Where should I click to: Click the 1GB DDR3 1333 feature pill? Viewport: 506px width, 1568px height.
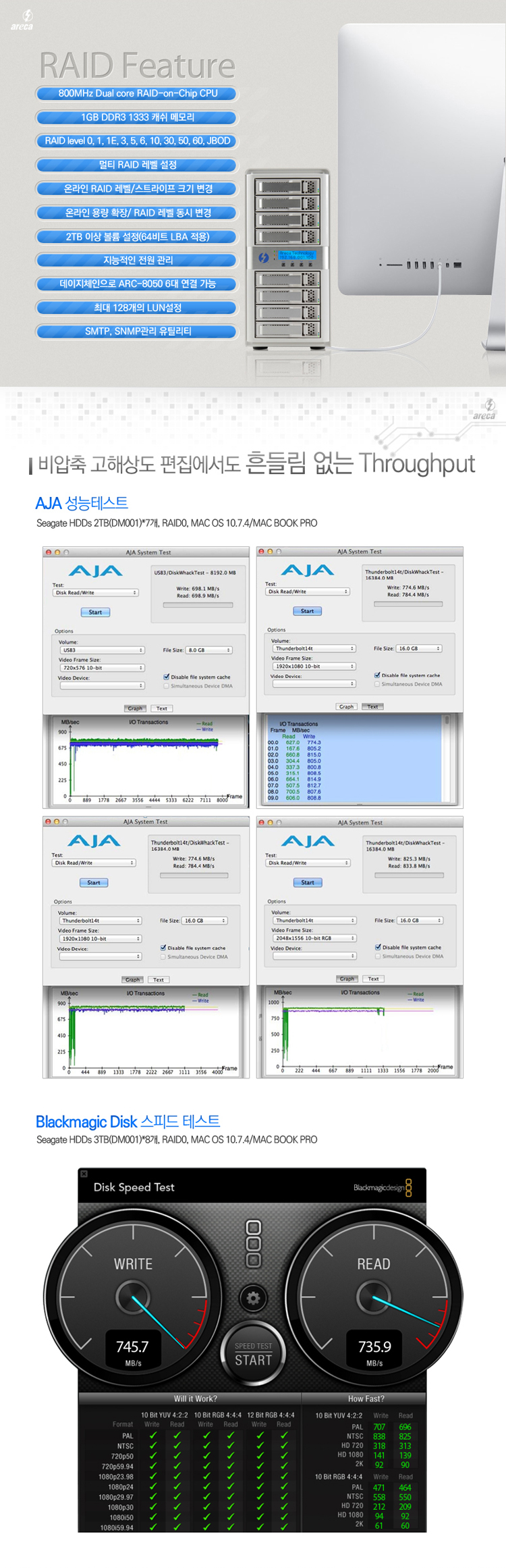tap(138, 117)
